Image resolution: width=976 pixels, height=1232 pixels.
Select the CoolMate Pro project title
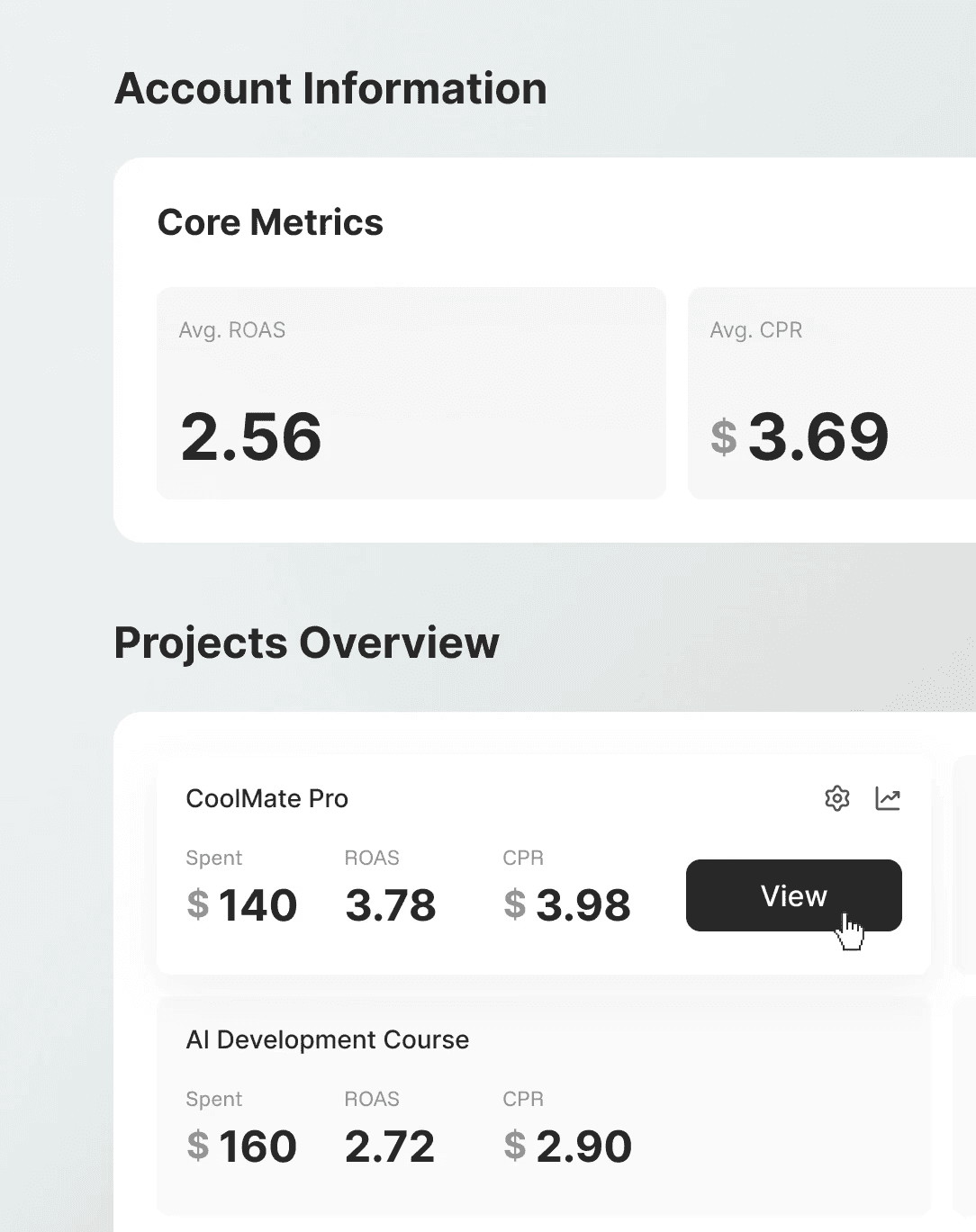pyautogui.click(x=267, y=798)
